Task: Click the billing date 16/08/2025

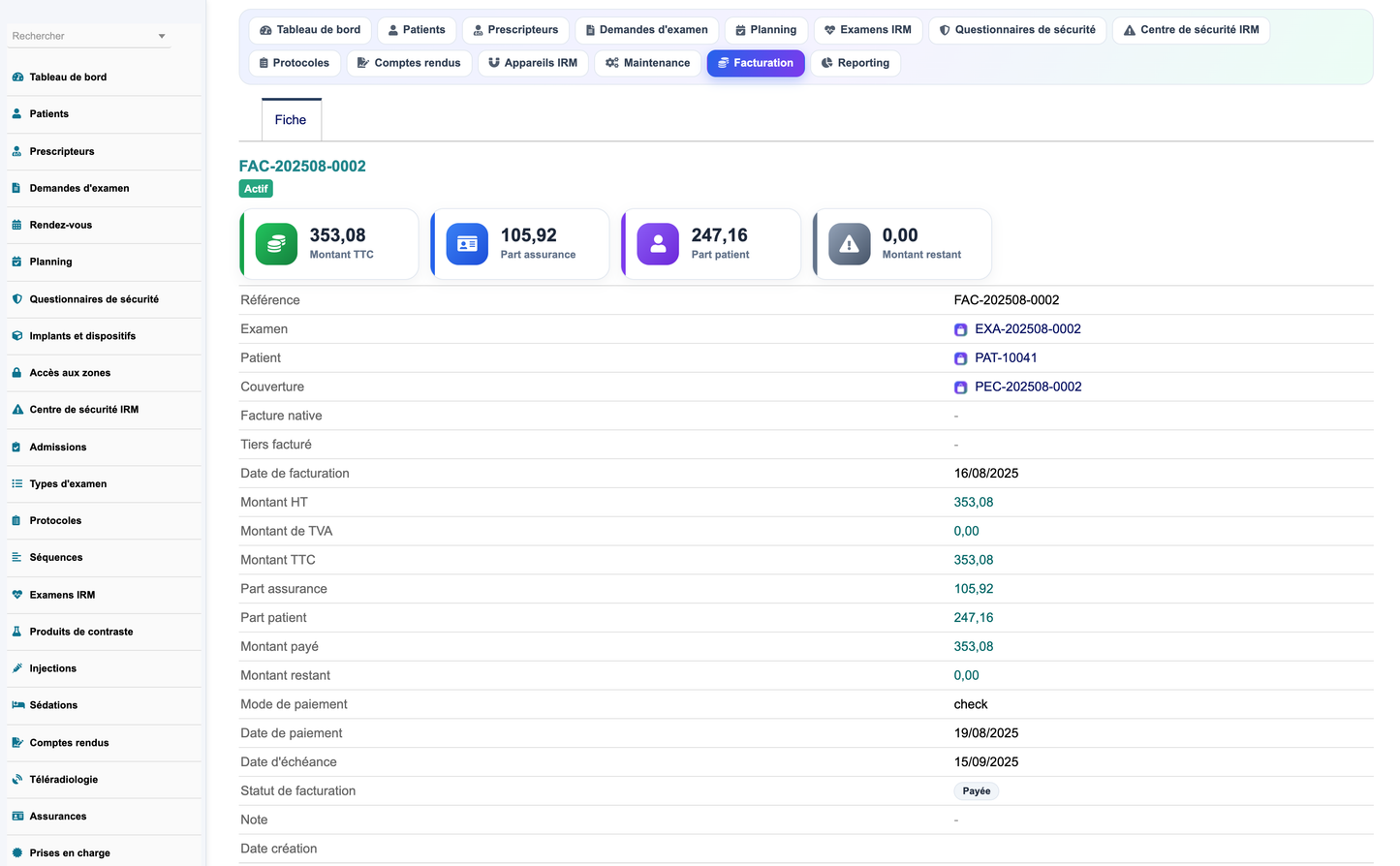Action: 986,474
